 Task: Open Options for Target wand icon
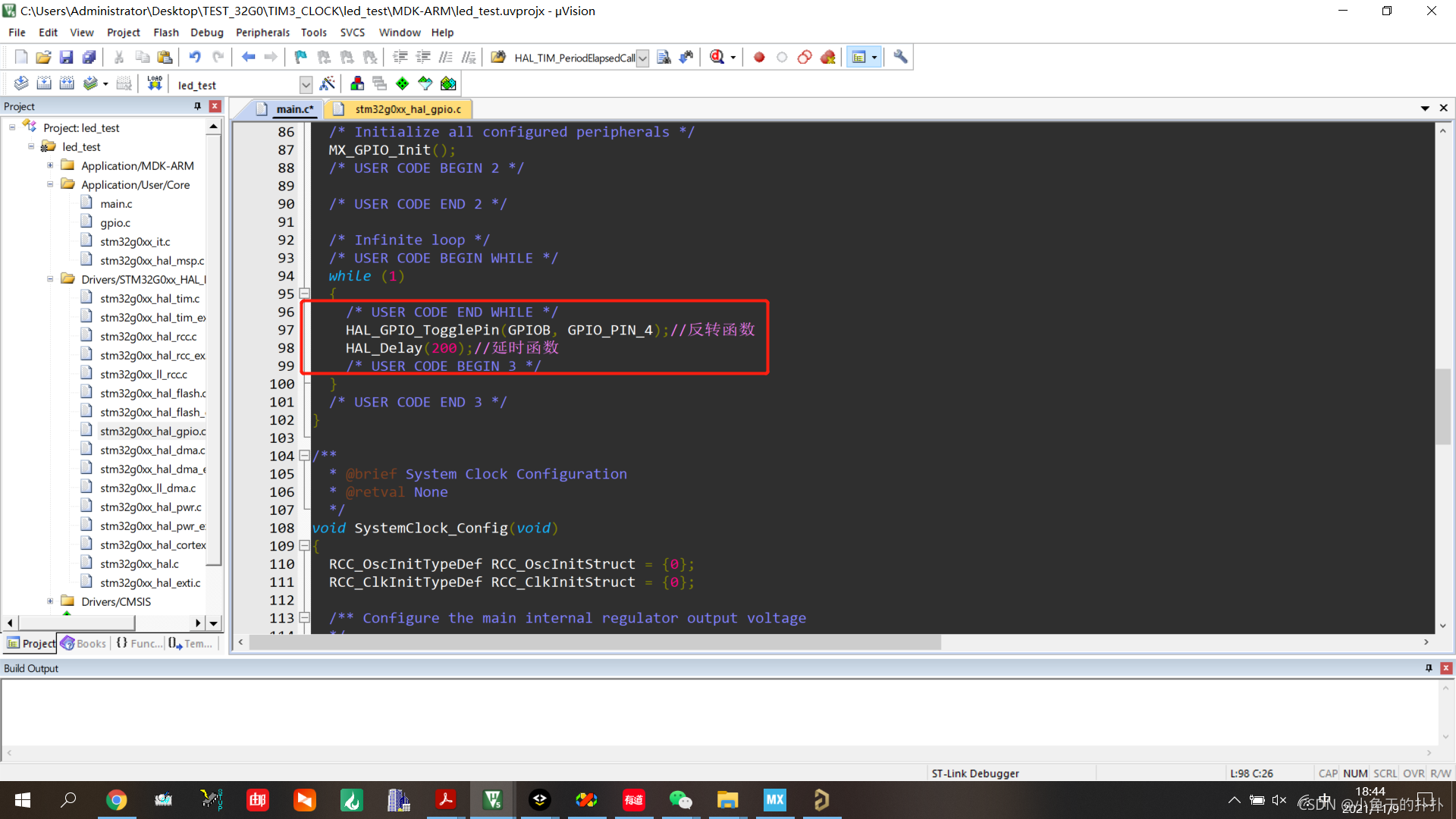(x=328, y=83)
